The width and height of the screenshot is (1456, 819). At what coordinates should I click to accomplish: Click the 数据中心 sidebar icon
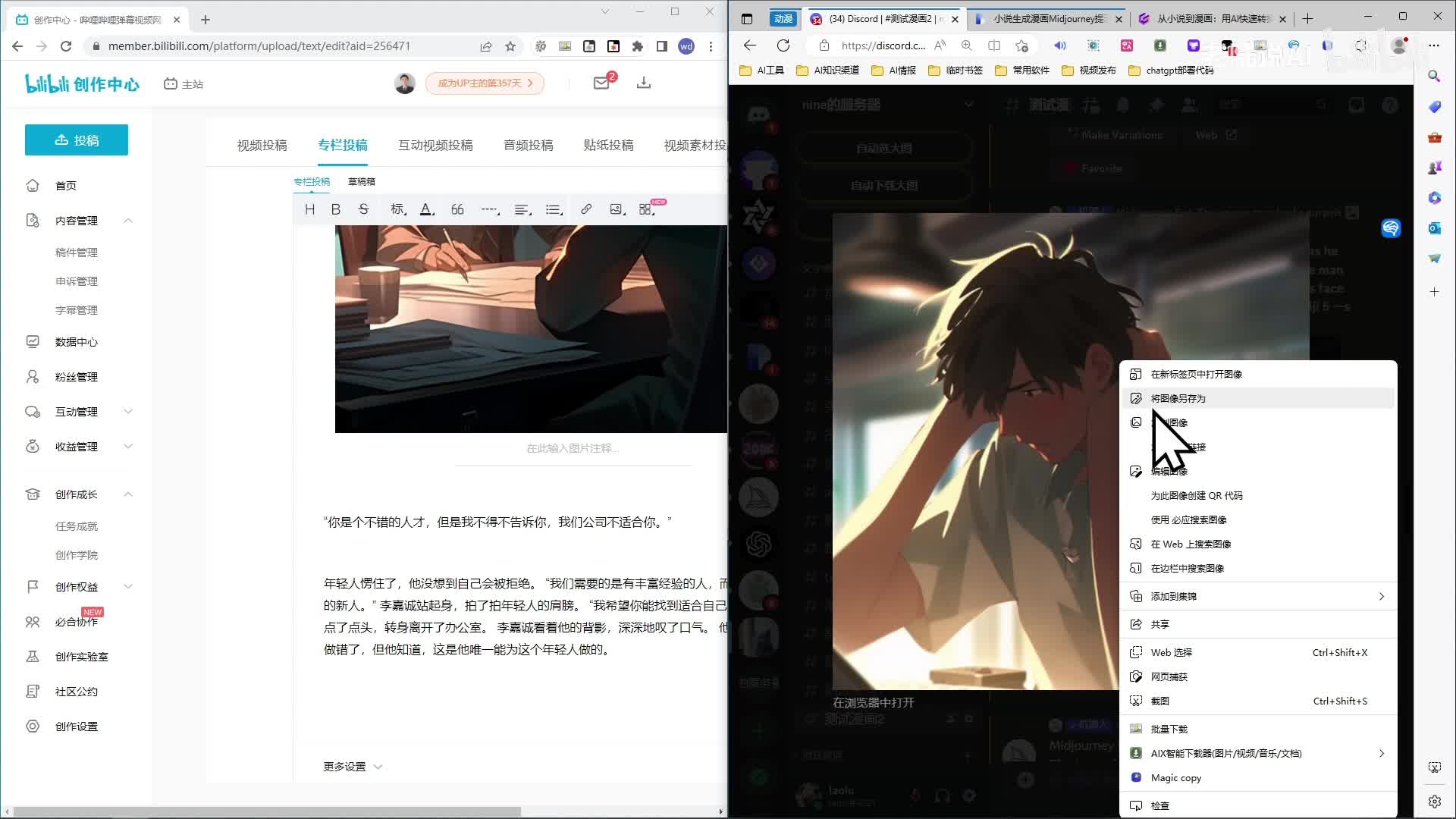point(33,342)
